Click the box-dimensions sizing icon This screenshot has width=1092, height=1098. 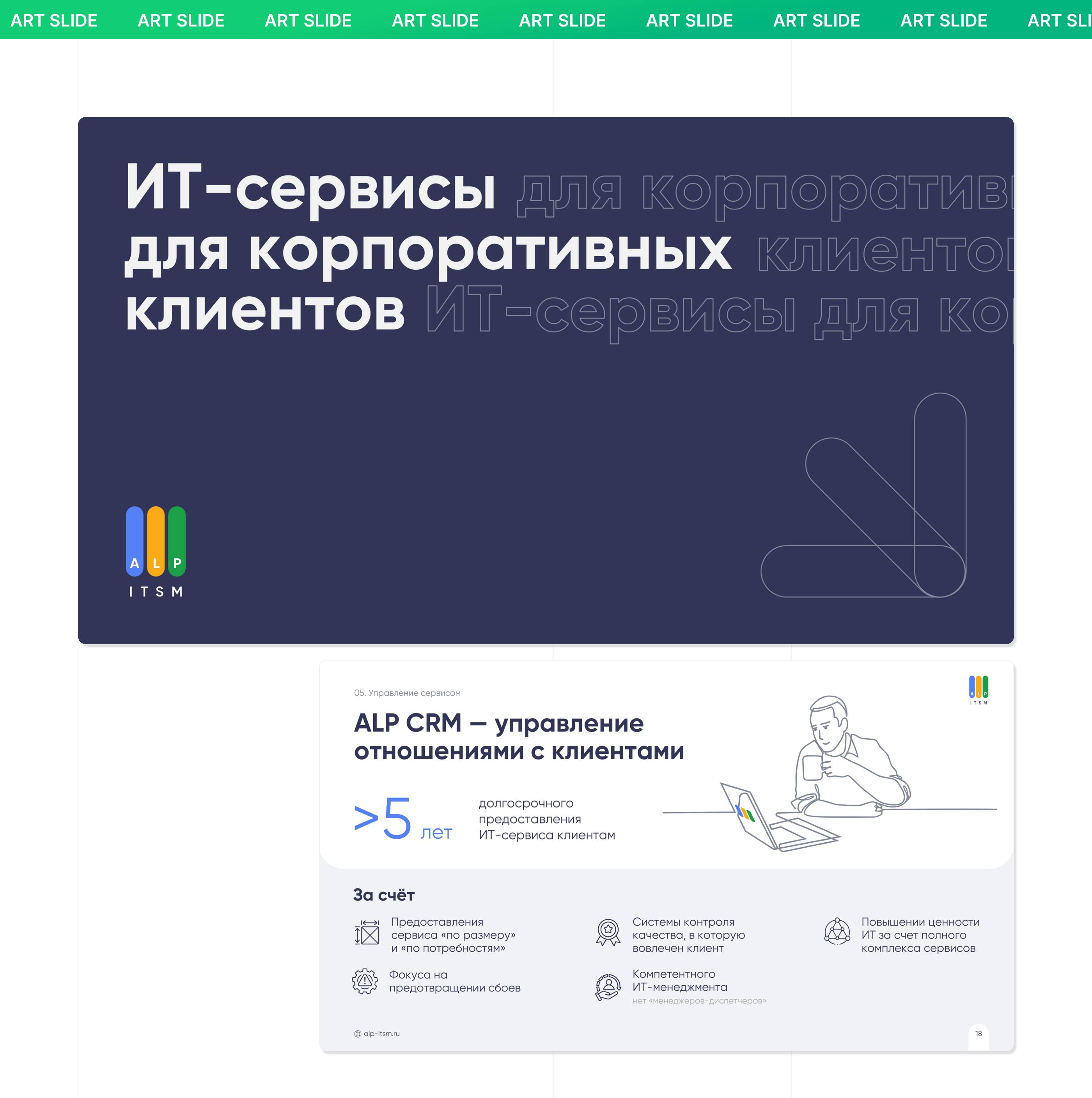click(367, 933)
